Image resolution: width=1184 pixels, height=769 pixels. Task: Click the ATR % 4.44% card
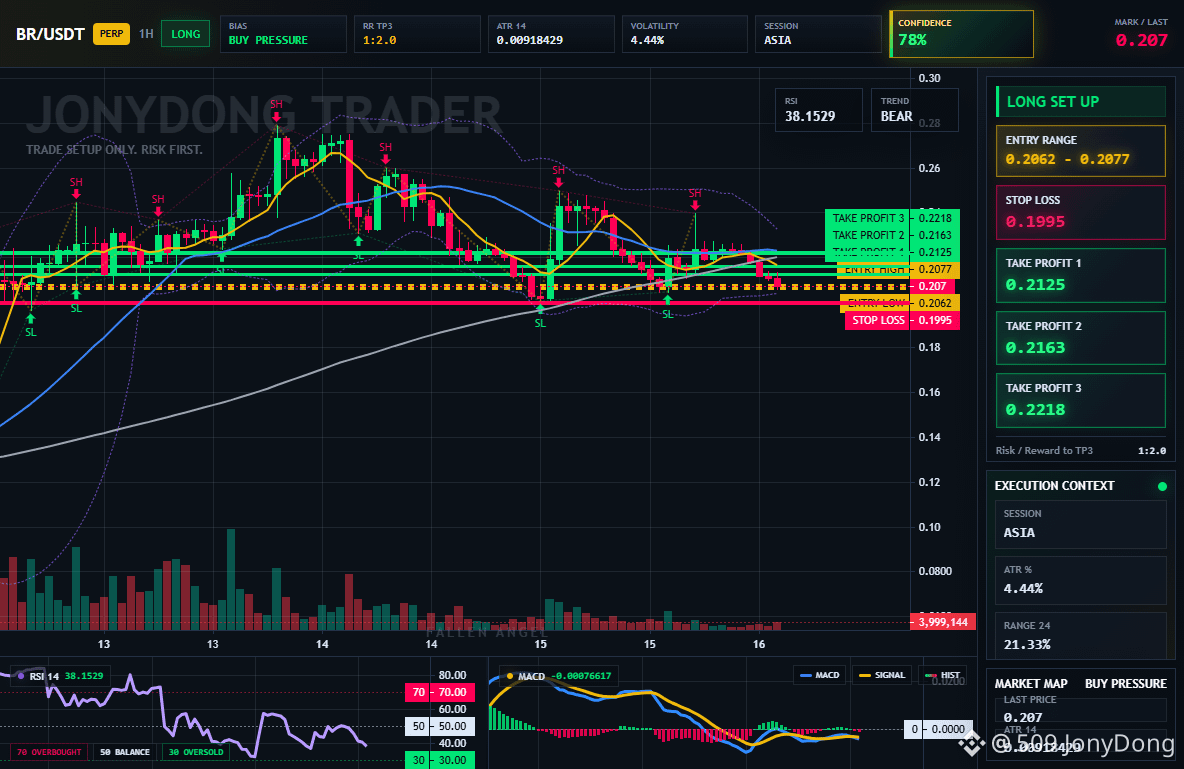pyautogui.click(x=1081, y=580)
